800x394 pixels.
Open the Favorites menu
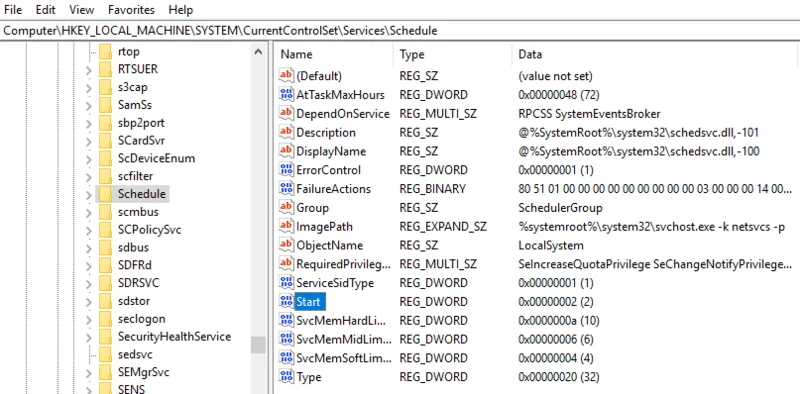coord(131,10)
